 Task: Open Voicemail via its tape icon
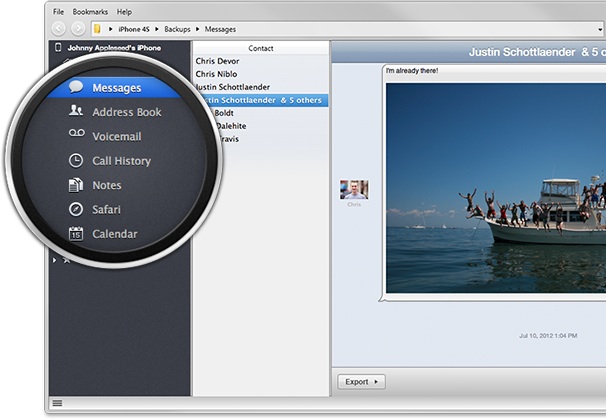click(x=76, y=136)
